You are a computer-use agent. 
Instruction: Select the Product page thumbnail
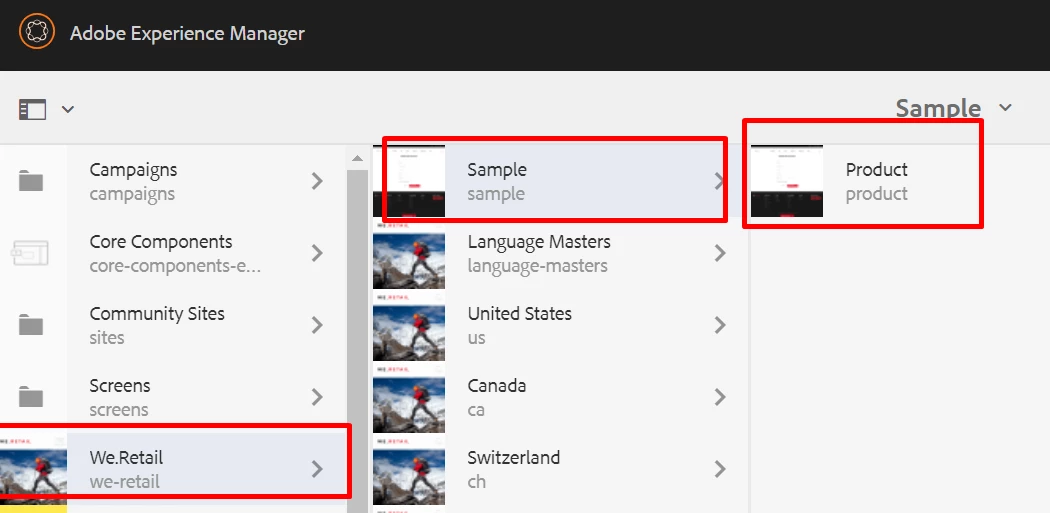787,181
